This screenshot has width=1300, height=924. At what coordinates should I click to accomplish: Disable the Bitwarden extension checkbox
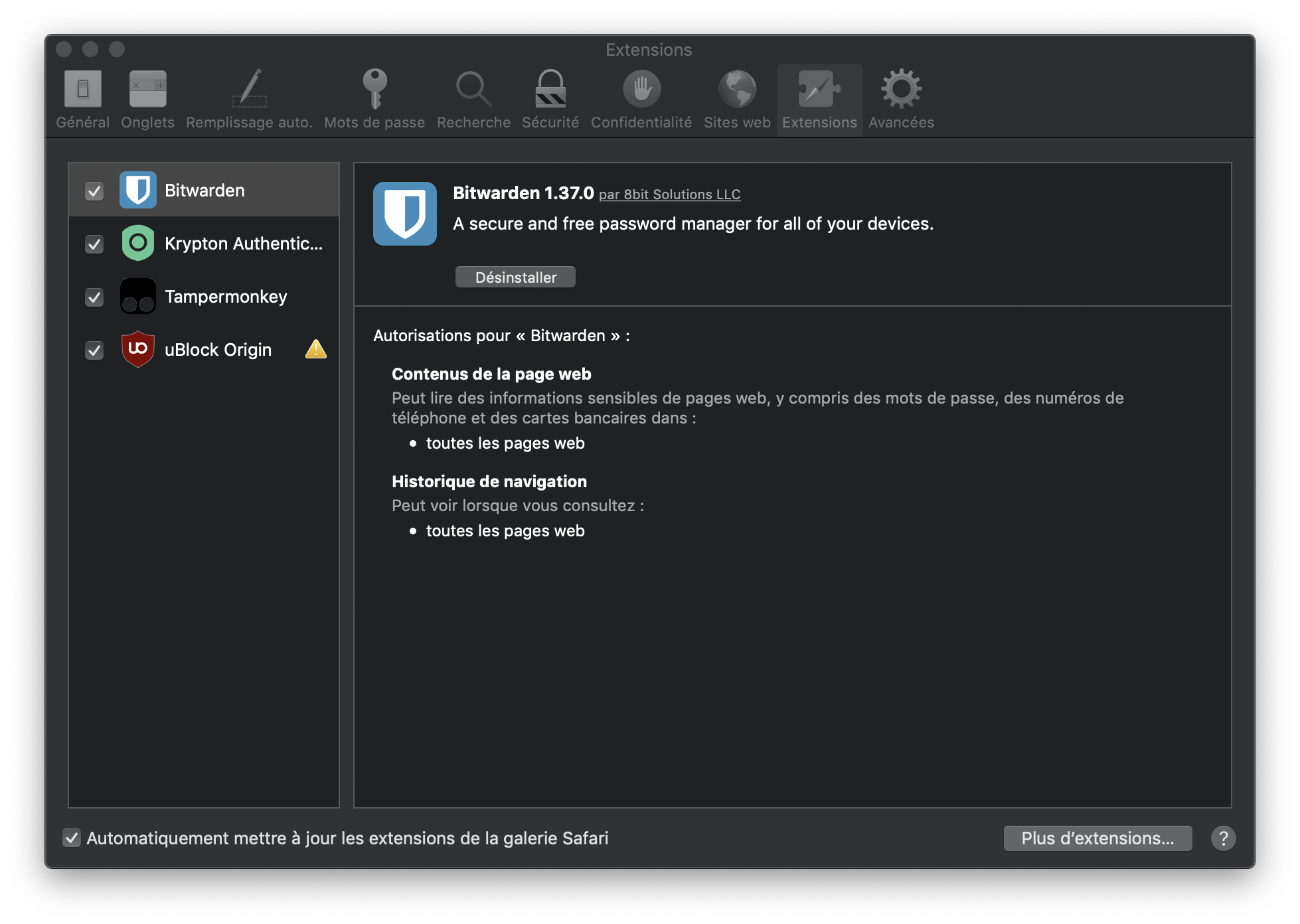(94, 190)
